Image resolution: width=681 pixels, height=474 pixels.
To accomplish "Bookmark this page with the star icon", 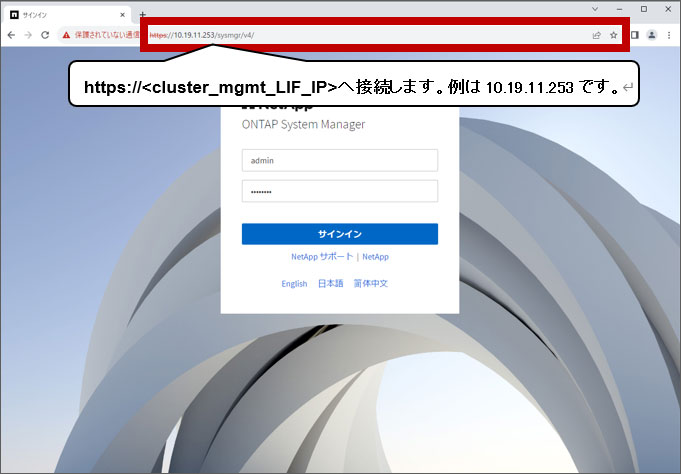I will (x=613, y=35).
